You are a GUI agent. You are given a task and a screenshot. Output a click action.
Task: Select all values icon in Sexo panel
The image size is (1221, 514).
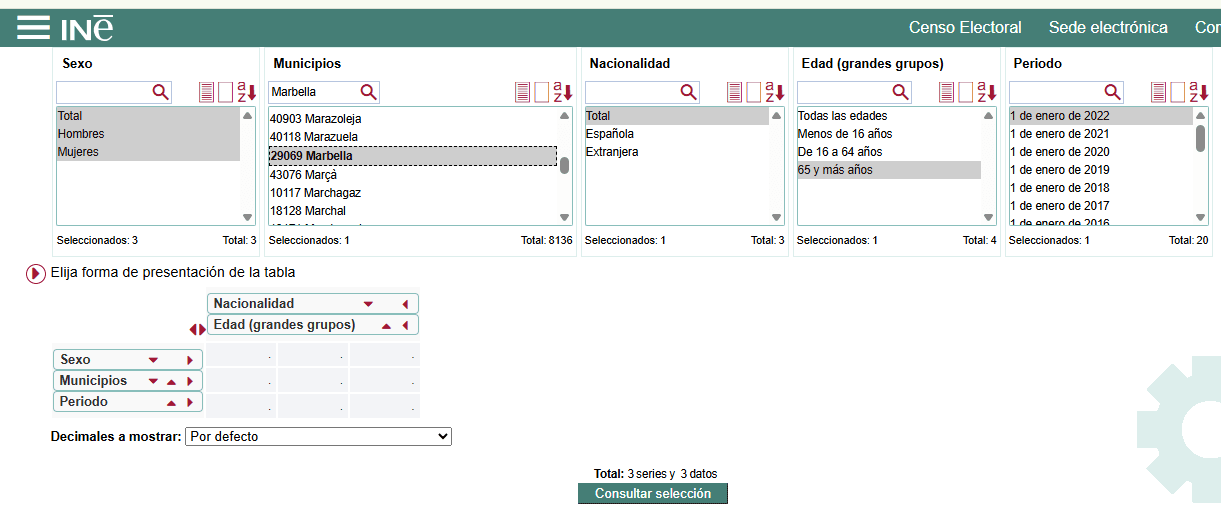pos(207,92)
